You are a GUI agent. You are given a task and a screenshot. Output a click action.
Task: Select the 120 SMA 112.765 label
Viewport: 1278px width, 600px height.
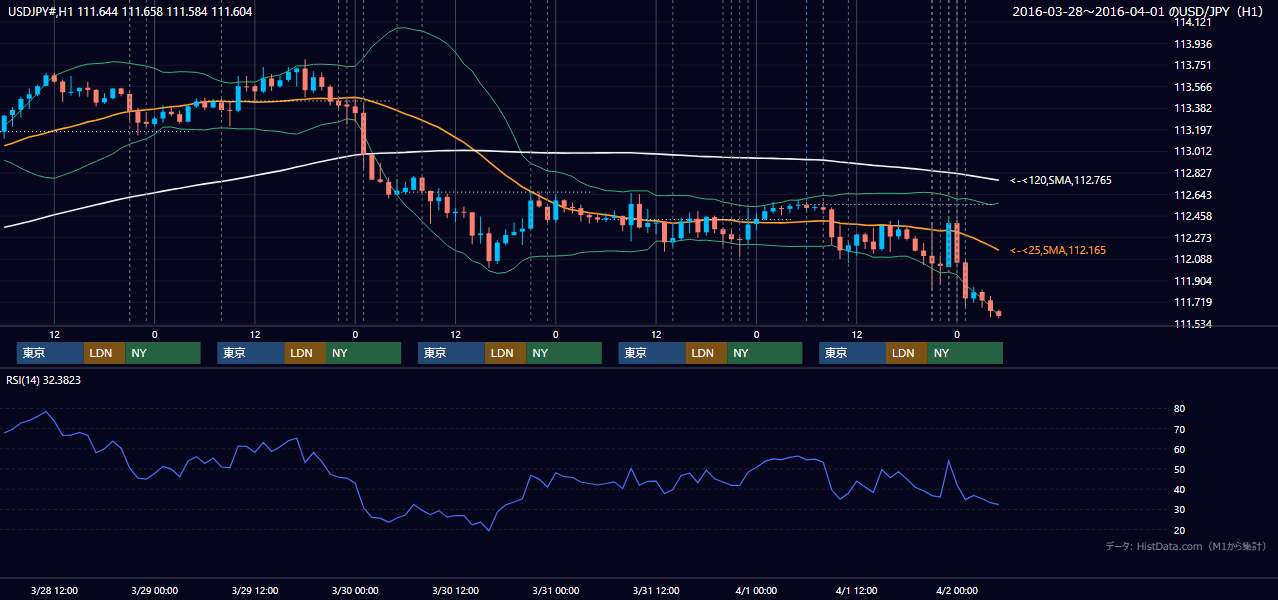click(1061, 180)
